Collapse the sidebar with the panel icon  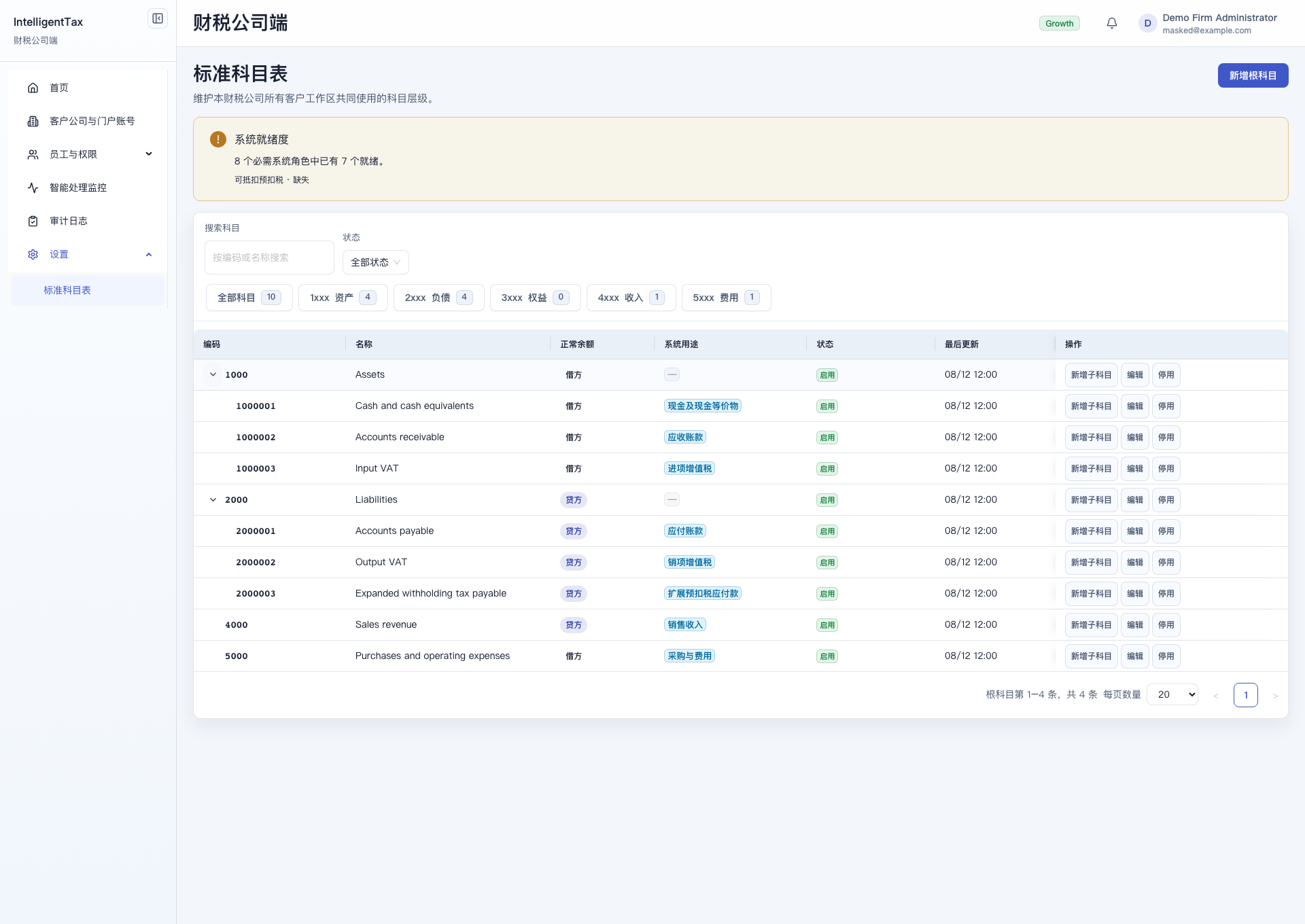[x=158, y=19]
